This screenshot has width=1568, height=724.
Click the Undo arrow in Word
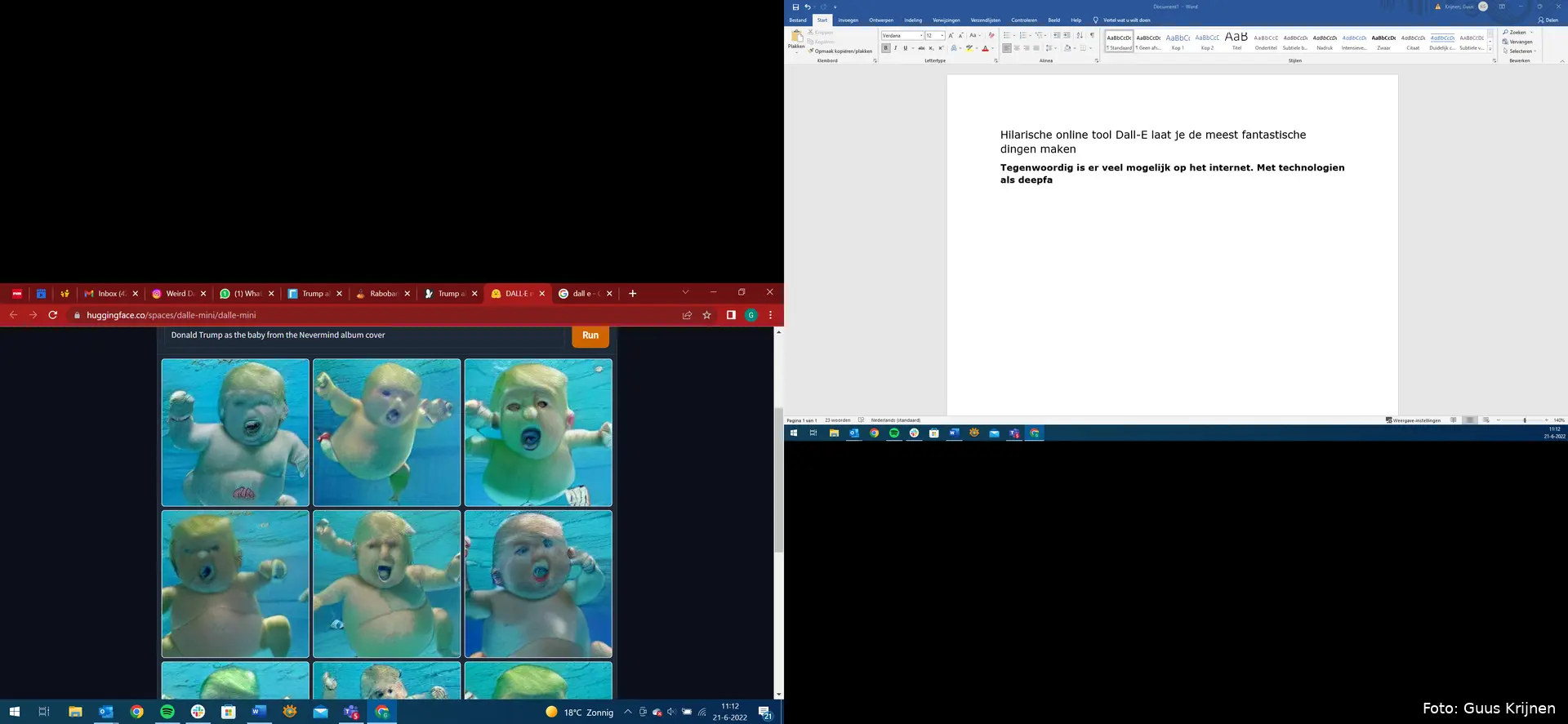pos(807,7)
